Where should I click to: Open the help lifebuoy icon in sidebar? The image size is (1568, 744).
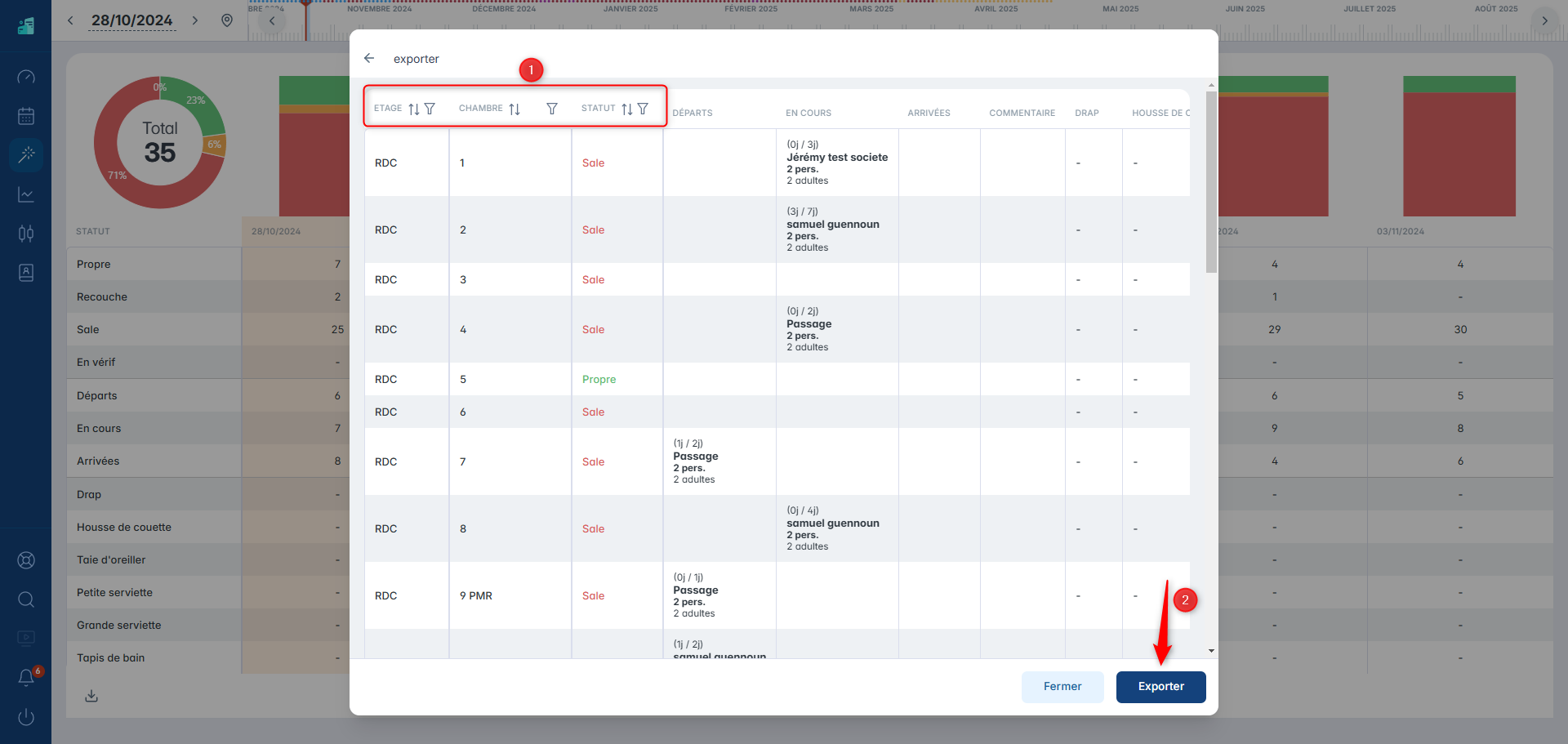(26, 560)
